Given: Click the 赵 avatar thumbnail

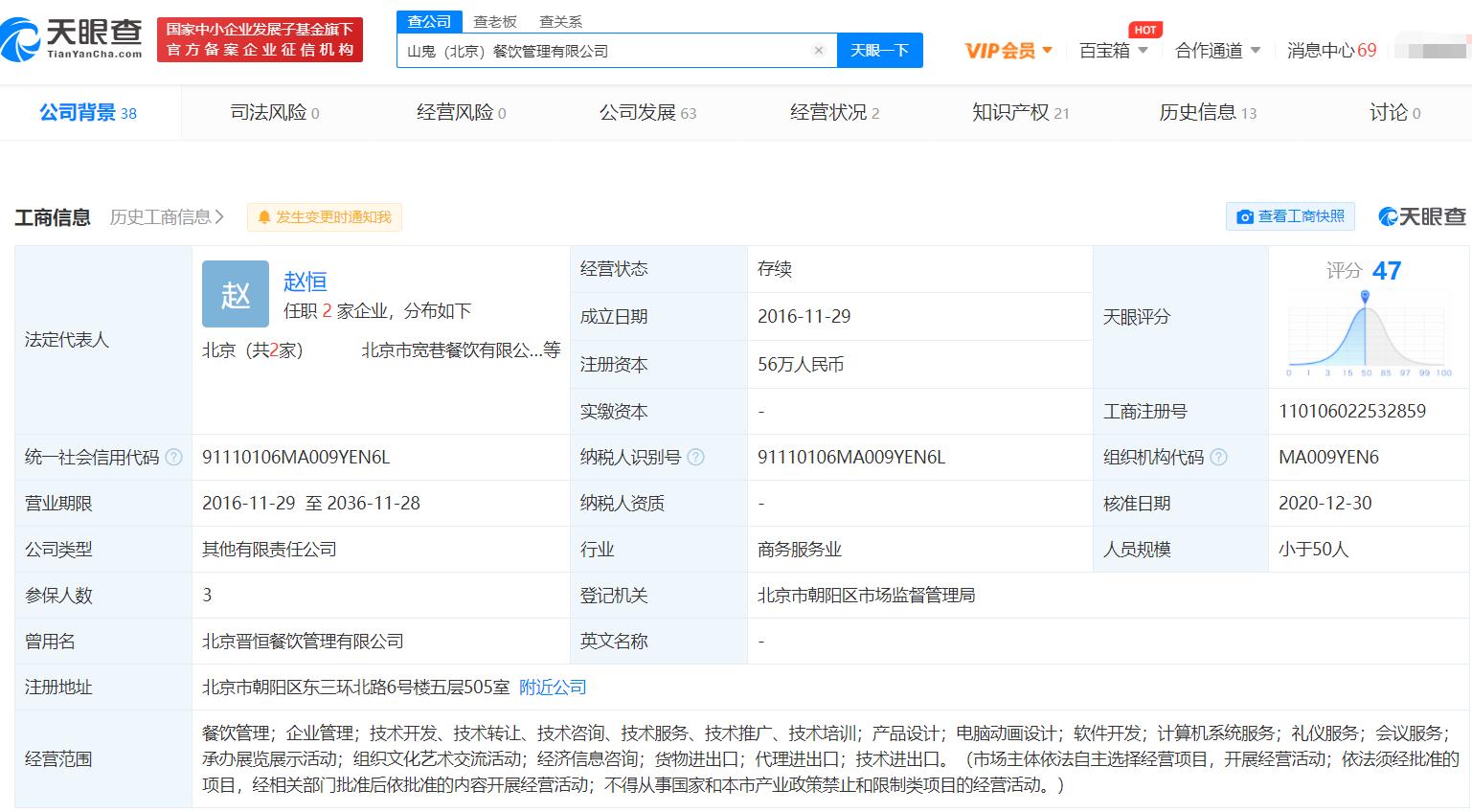Looking at the screenshot, I should click(236, 295).
